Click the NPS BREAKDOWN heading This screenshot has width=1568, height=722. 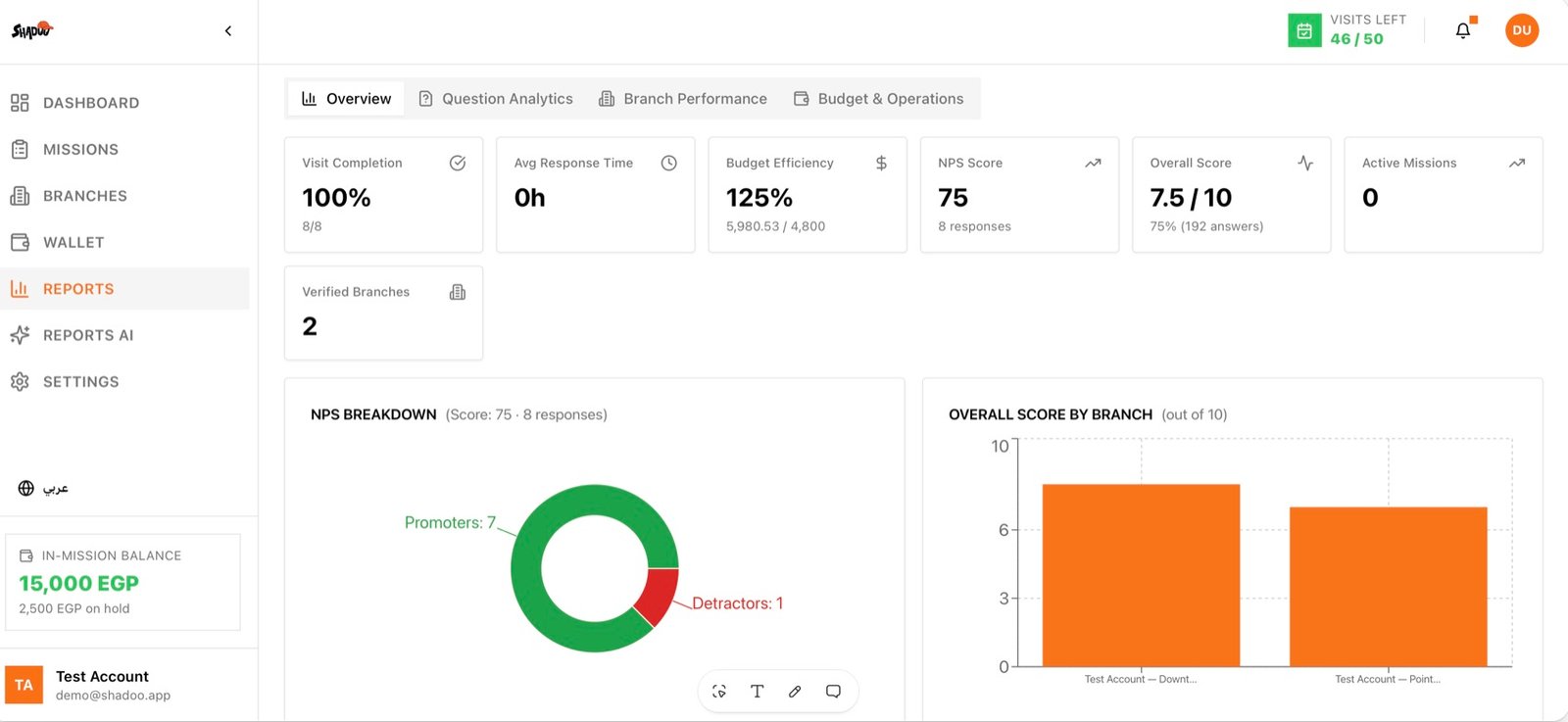(x=373, y=414)
